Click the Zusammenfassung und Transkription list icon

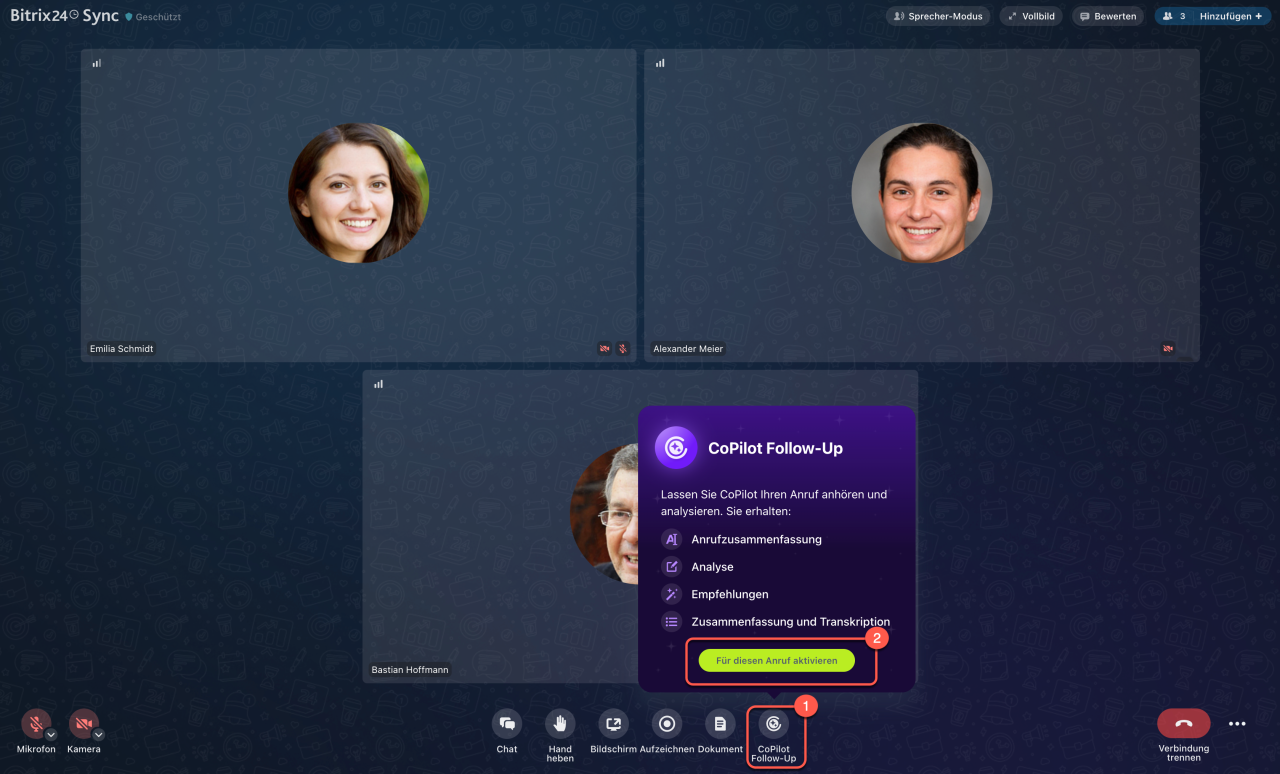point(671,621)
